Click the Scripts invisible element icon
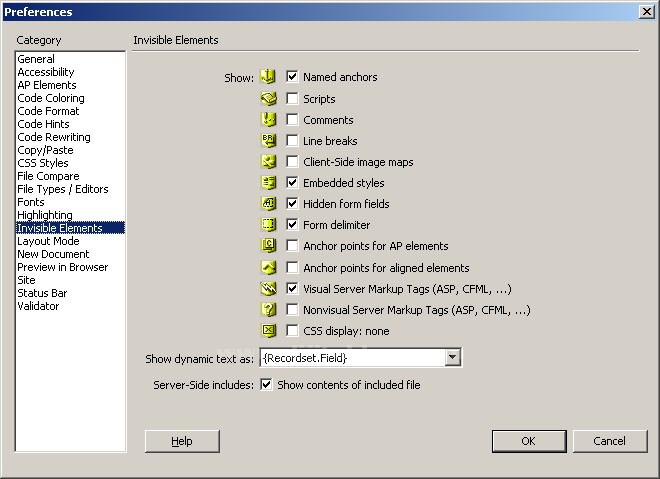This screenshot has width=660, height=479. pyautogui.click(x=268, y=99)
